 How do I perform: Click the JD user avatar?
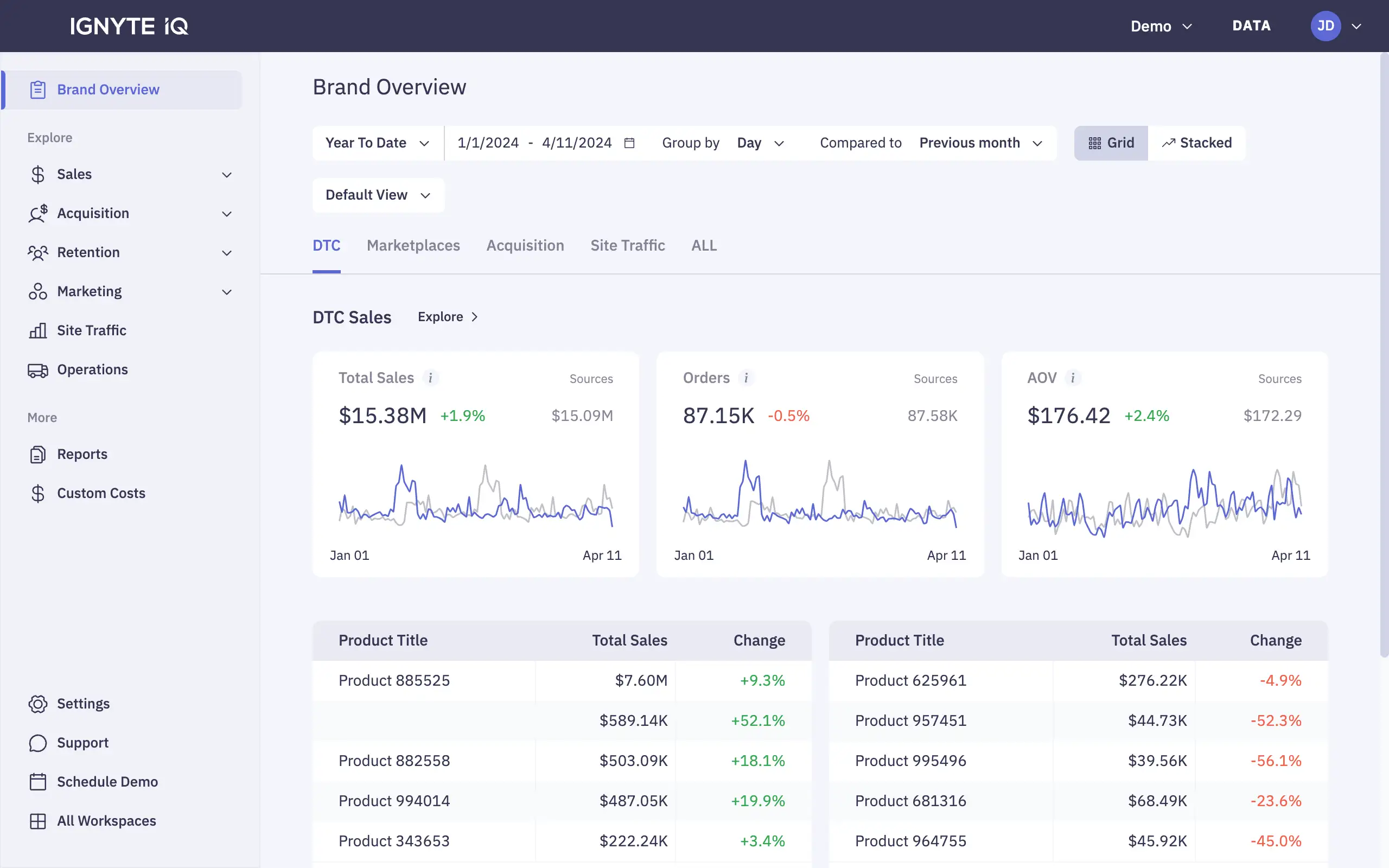[1326, 26]
